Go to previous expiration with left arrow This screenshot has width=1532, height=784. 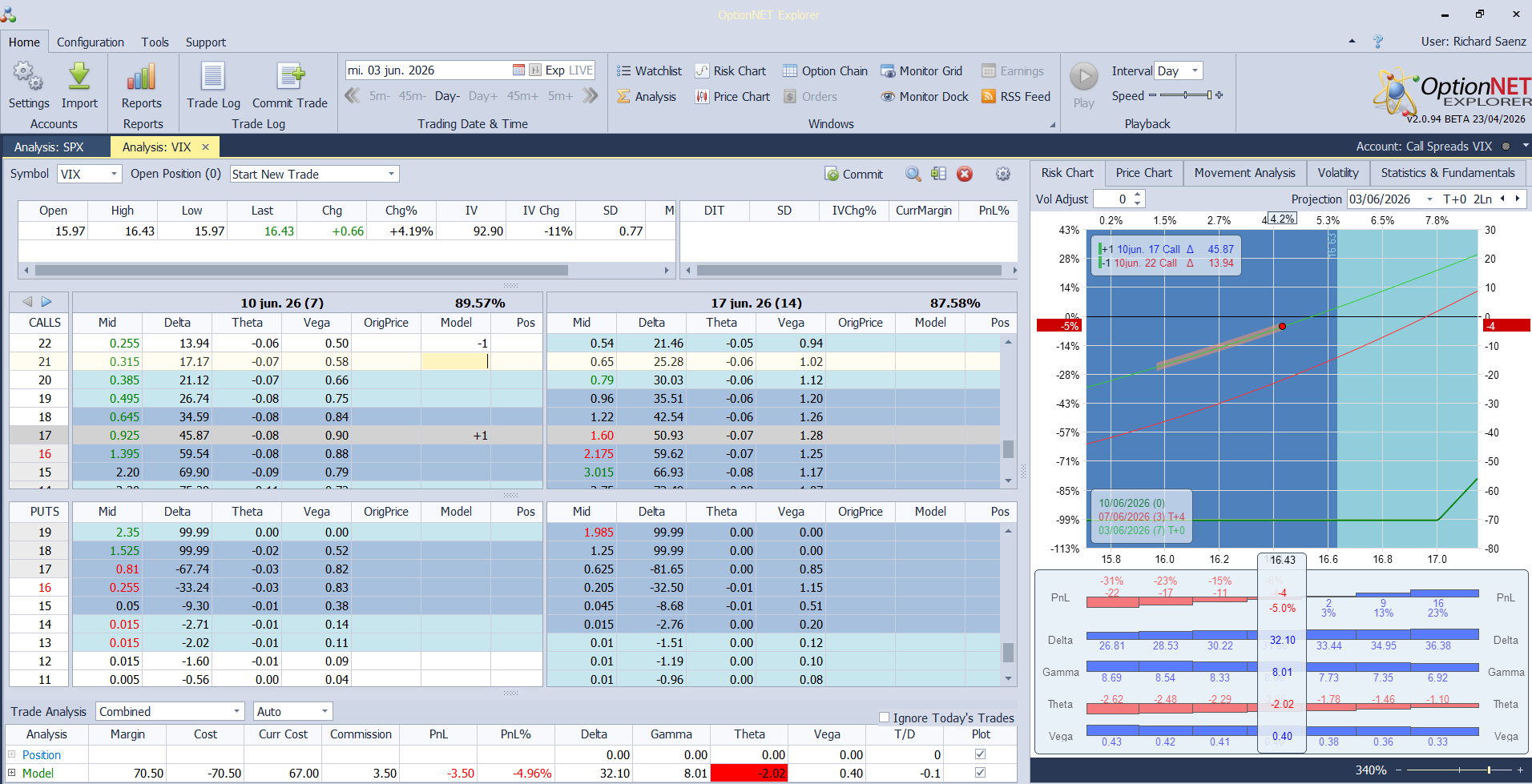coord(27,302)
